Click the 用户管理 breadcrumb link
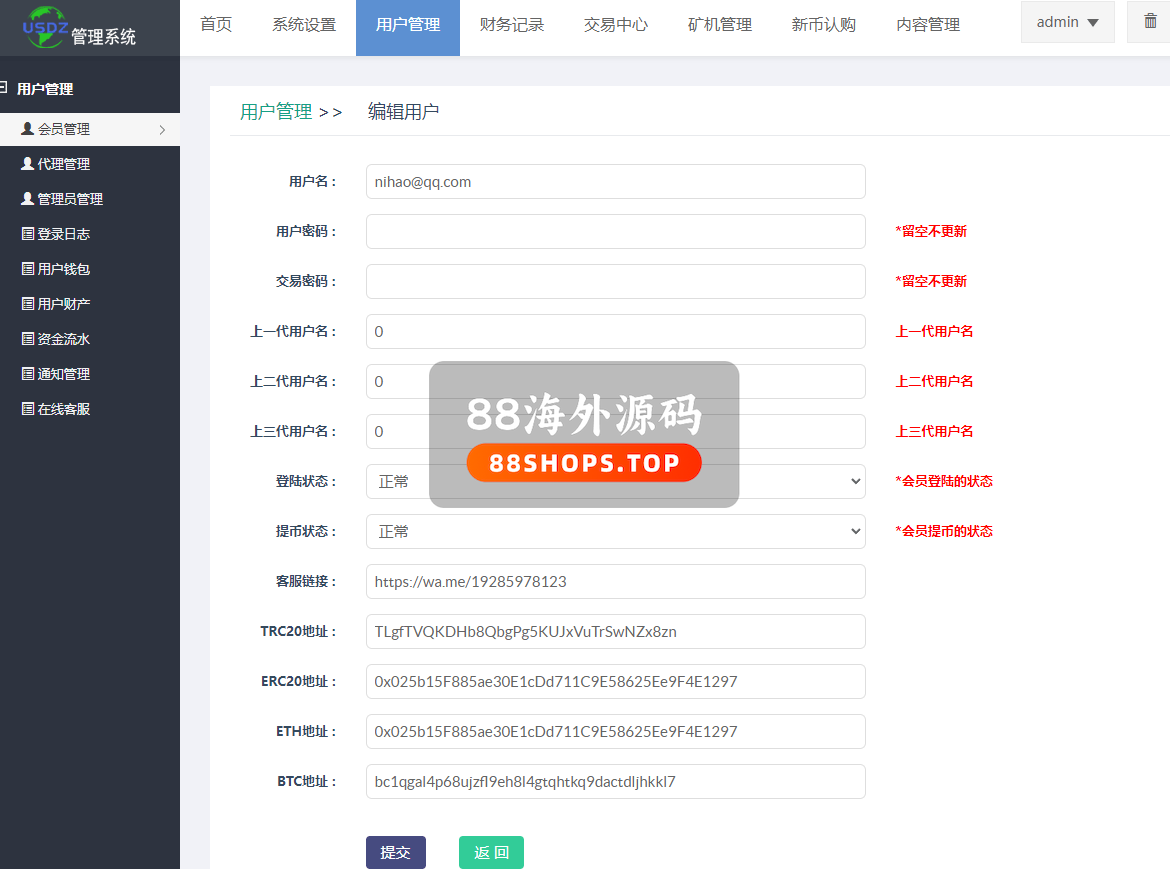1170x869 pixels. click(x=276, y=112)
